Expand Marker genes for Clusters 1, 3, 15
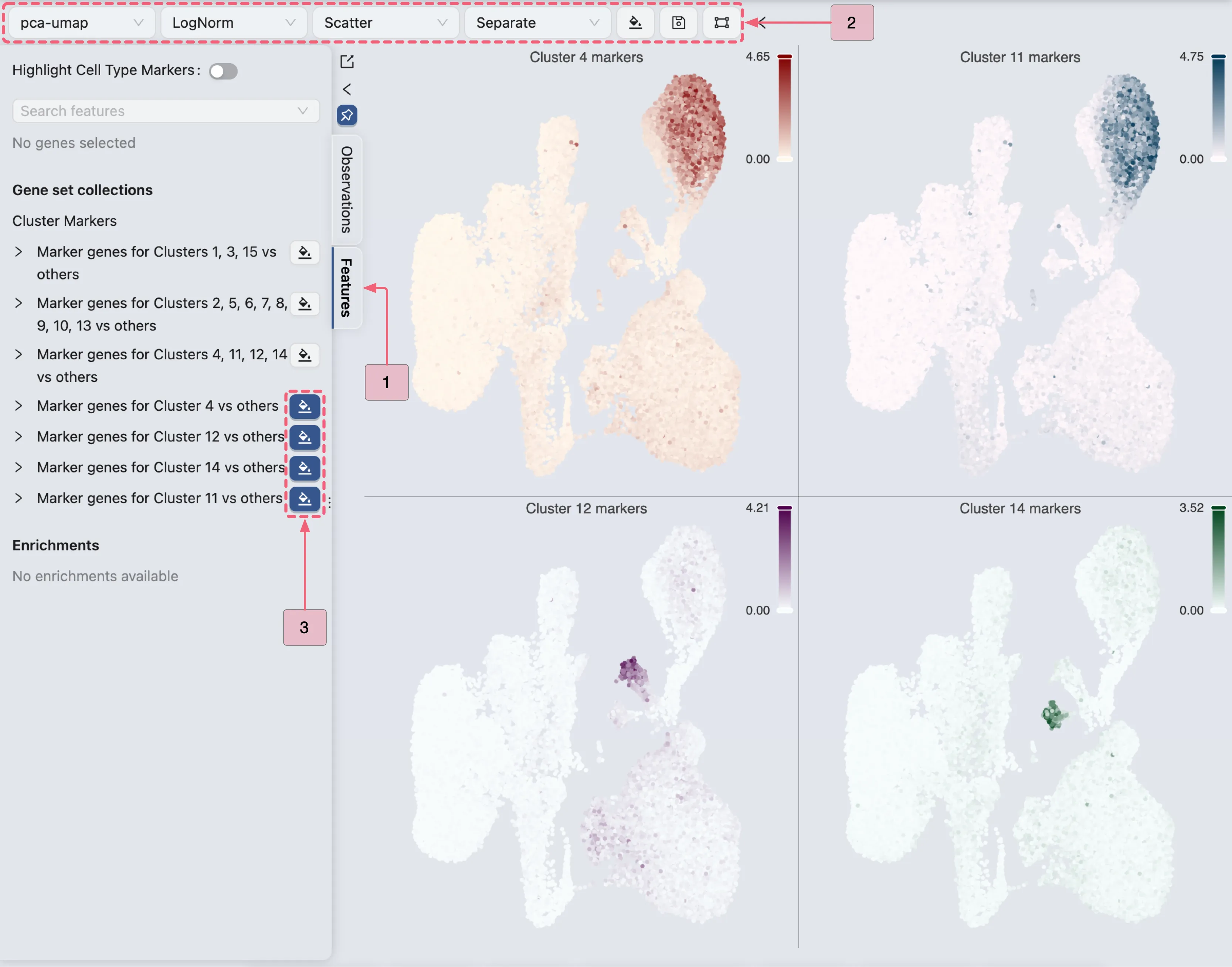The height and width of the screenshot is (967, 1232). [x=19, y=252]
